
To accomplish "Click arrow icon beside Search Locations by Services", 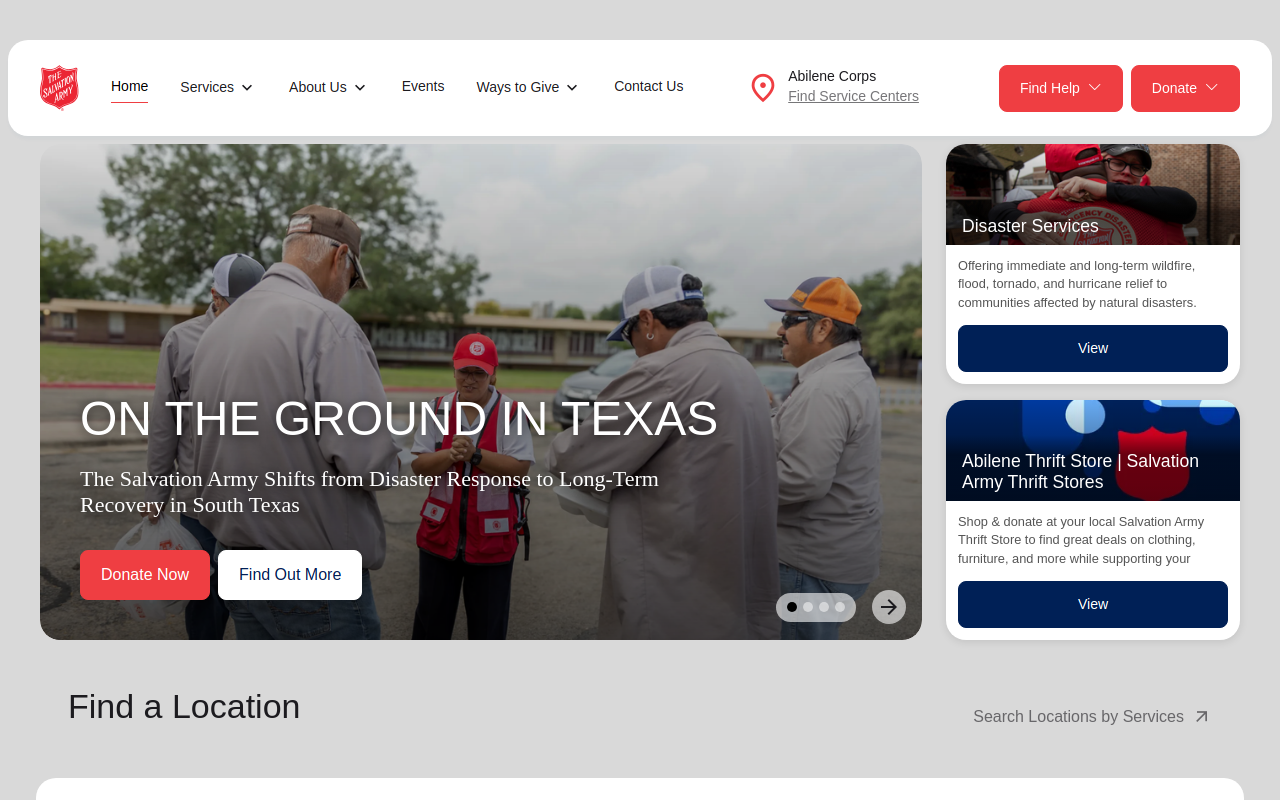I will (x=1202, y=716).
